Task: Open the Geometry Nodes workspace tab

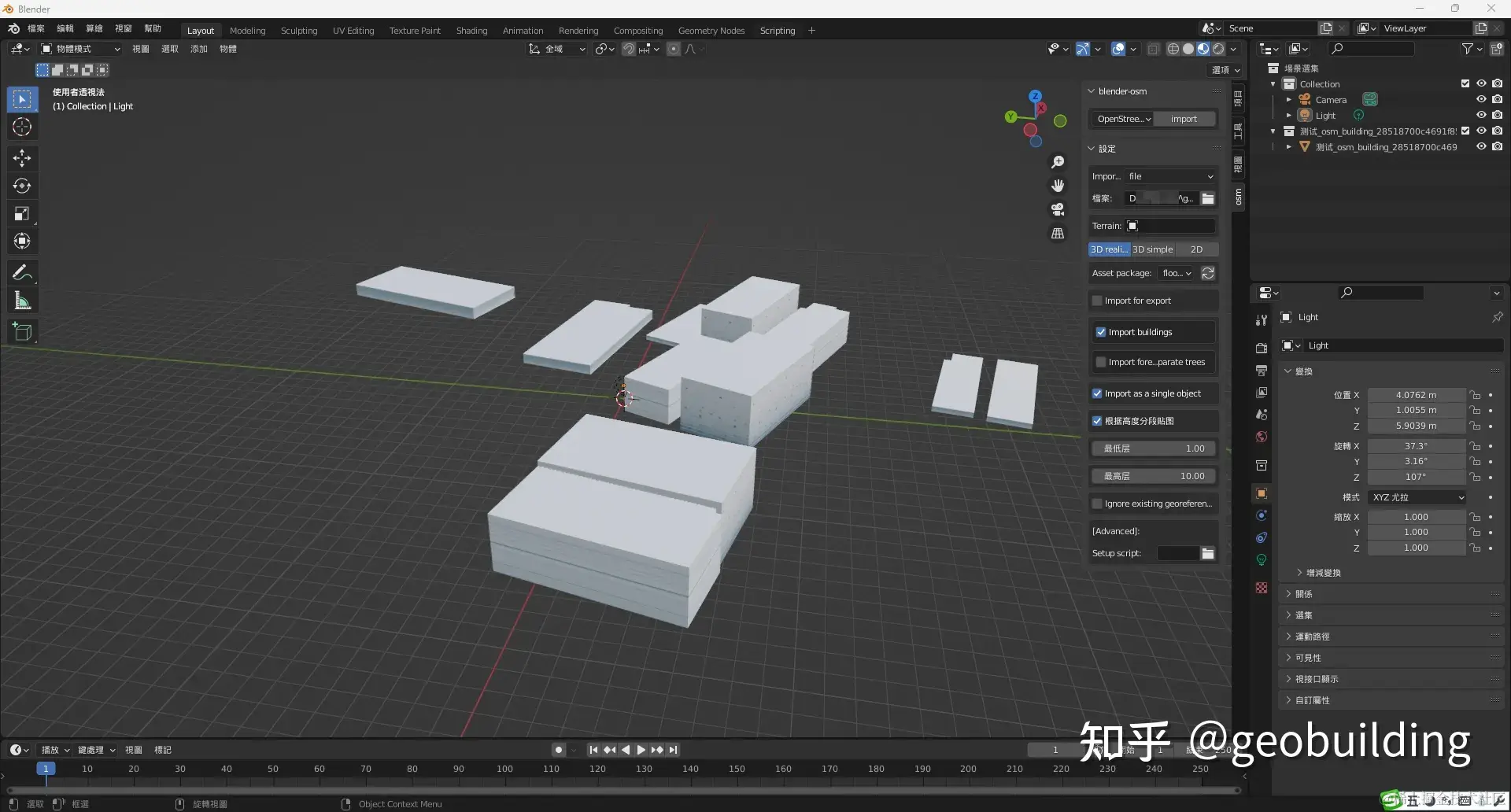Action: pyautogui.click(x=711, y=31)
